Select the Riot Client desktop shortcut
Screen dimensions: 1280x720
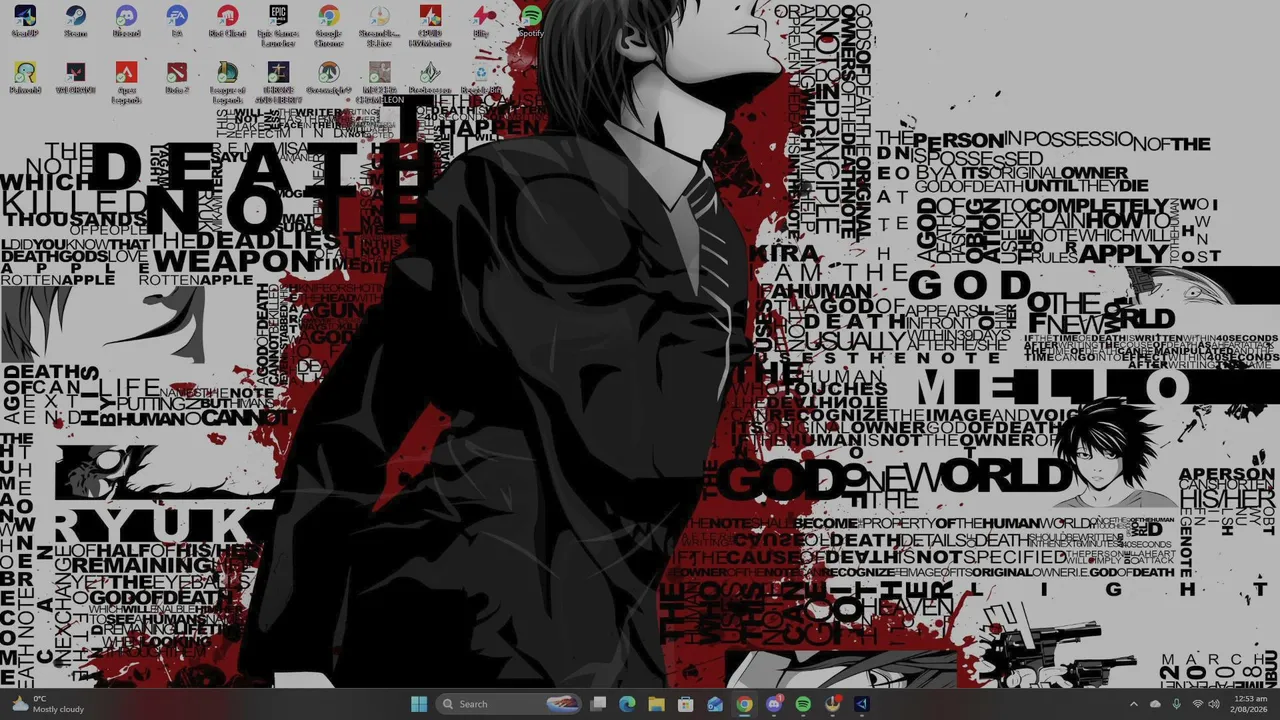pos(227,21)
